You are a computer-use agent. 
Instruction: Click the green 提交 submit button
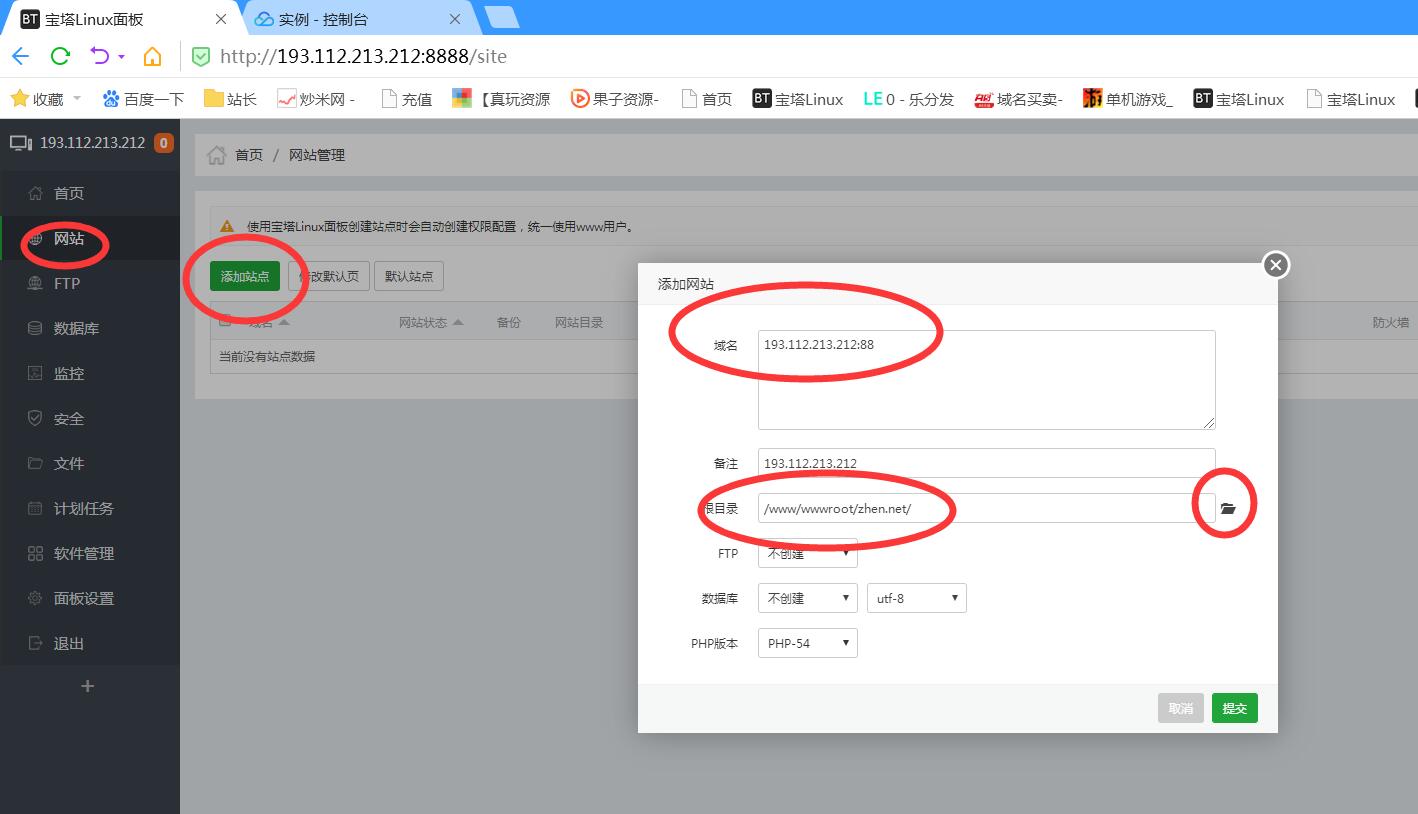1234,708
